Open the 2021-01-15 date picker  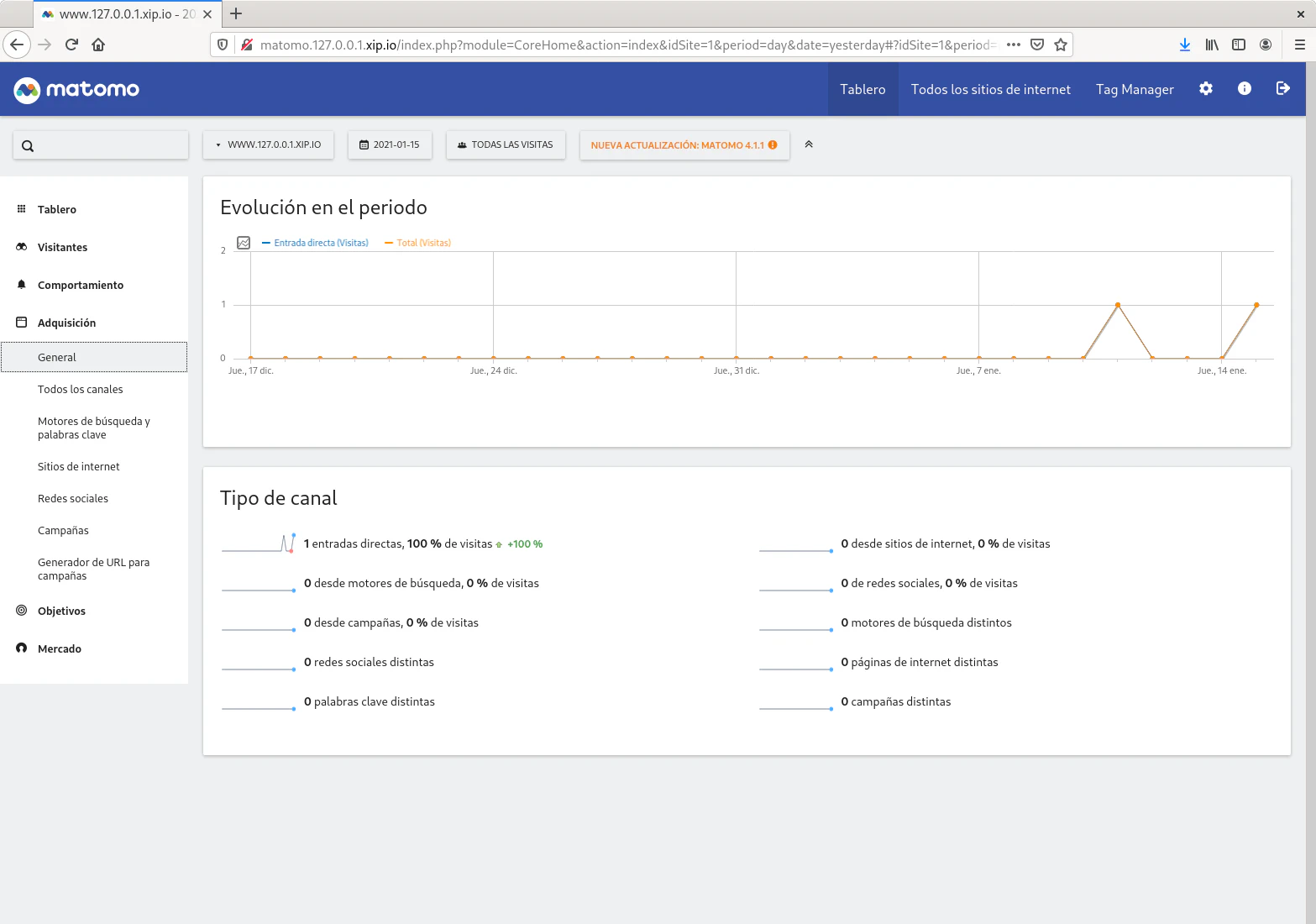click(390, 144)
